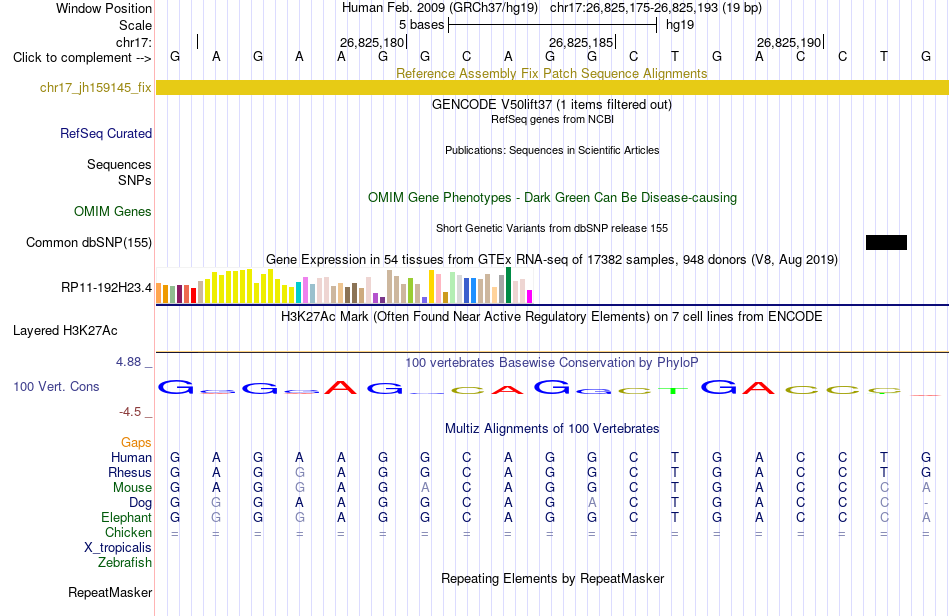Viewport: 950px width, 616px height.
Task: Click the Scale label
Action: point(135,25)
